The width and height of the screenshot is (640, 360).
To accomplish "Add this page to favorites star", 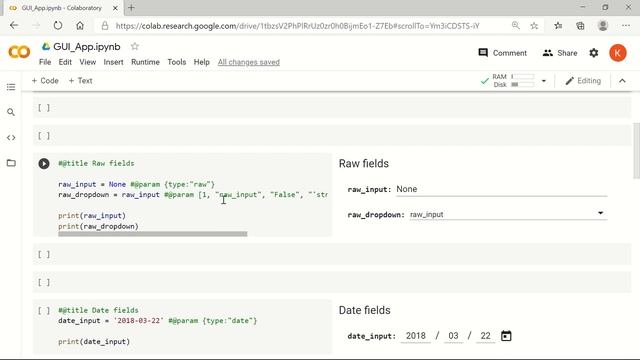I will [534, 26].
